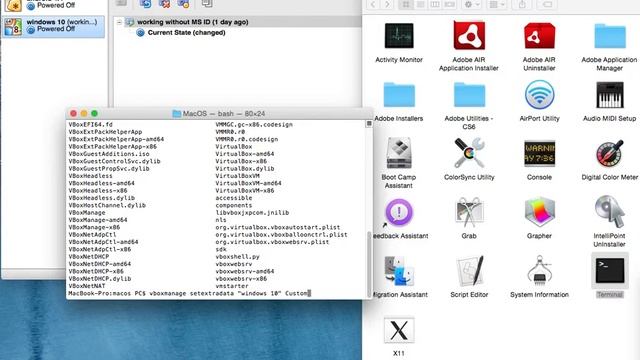Click 'VBoxNetDHCP.dylib' in Terminal
Screen dimensions: 640x360
tap(100, 279)
